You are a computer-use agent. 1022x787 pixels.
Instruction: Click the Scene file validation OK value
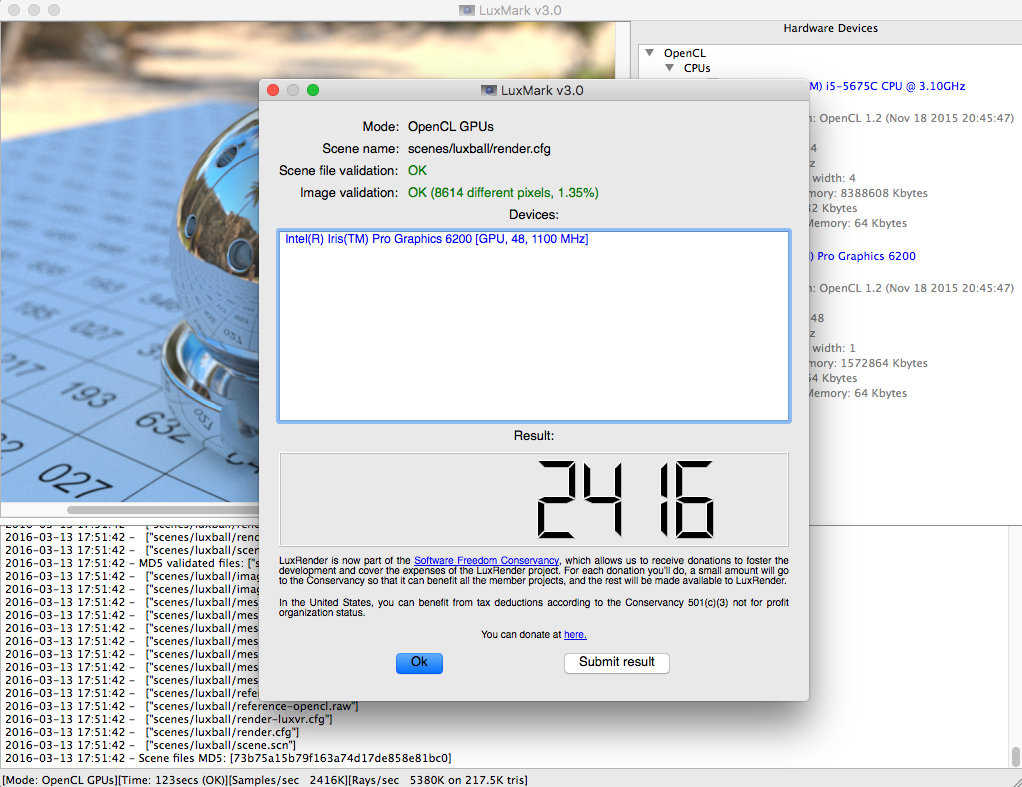[417, 171]
